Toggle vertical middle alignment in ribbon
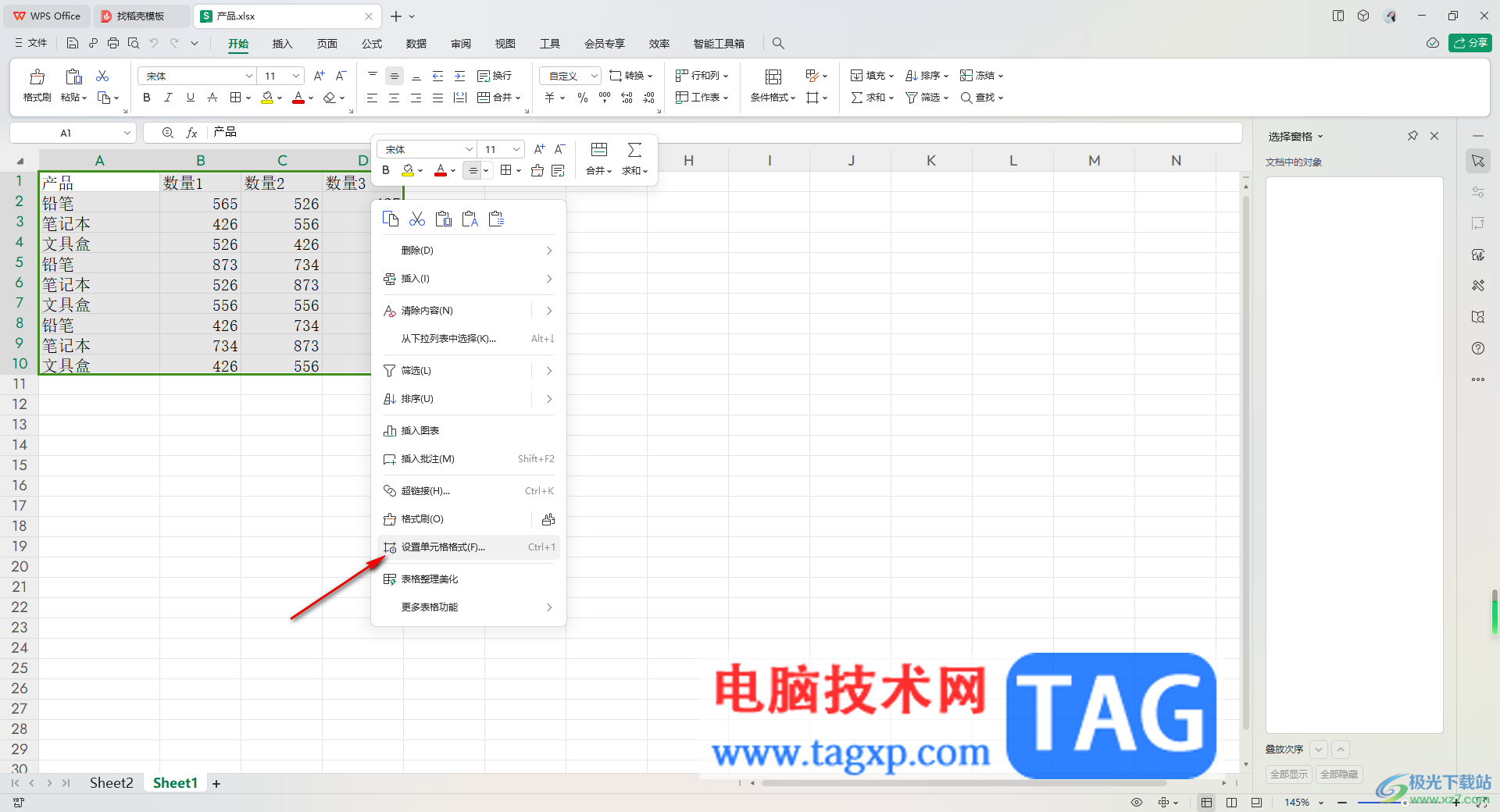This screenshot has width=1500, height=812. click(x=395, y=76)
